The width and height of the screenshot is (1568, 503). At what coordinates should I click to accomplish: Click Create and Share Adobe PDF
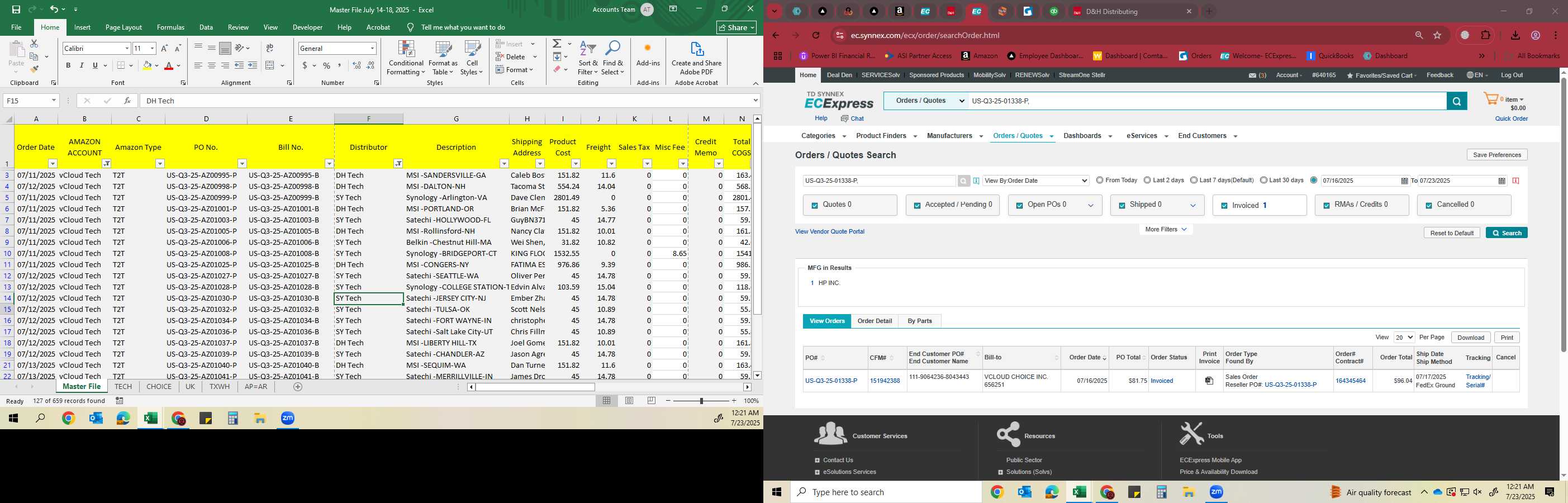click(x=696, y=58)
